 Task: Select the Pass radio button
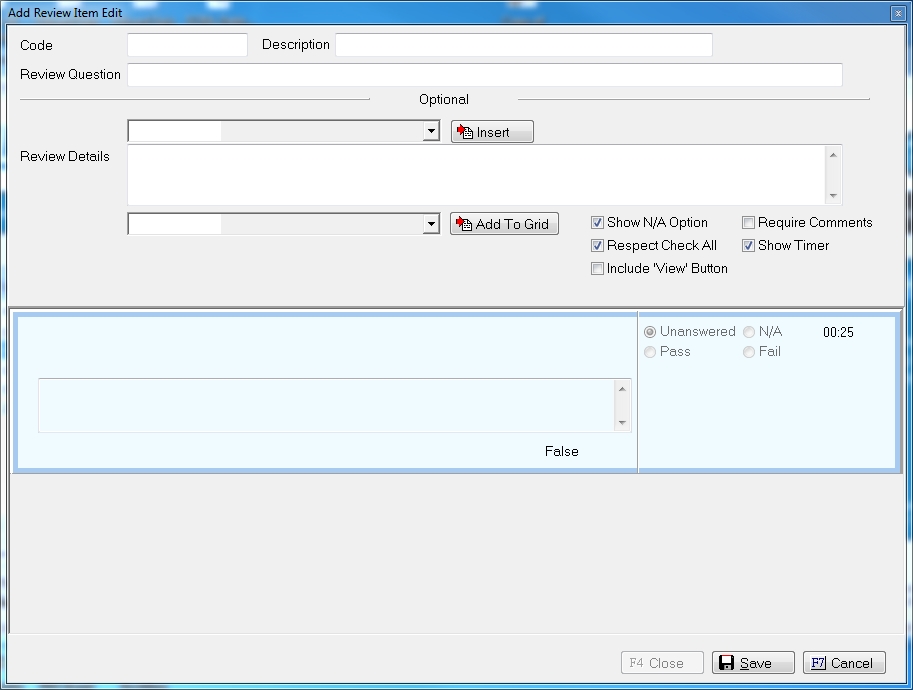tap(651, 352)
